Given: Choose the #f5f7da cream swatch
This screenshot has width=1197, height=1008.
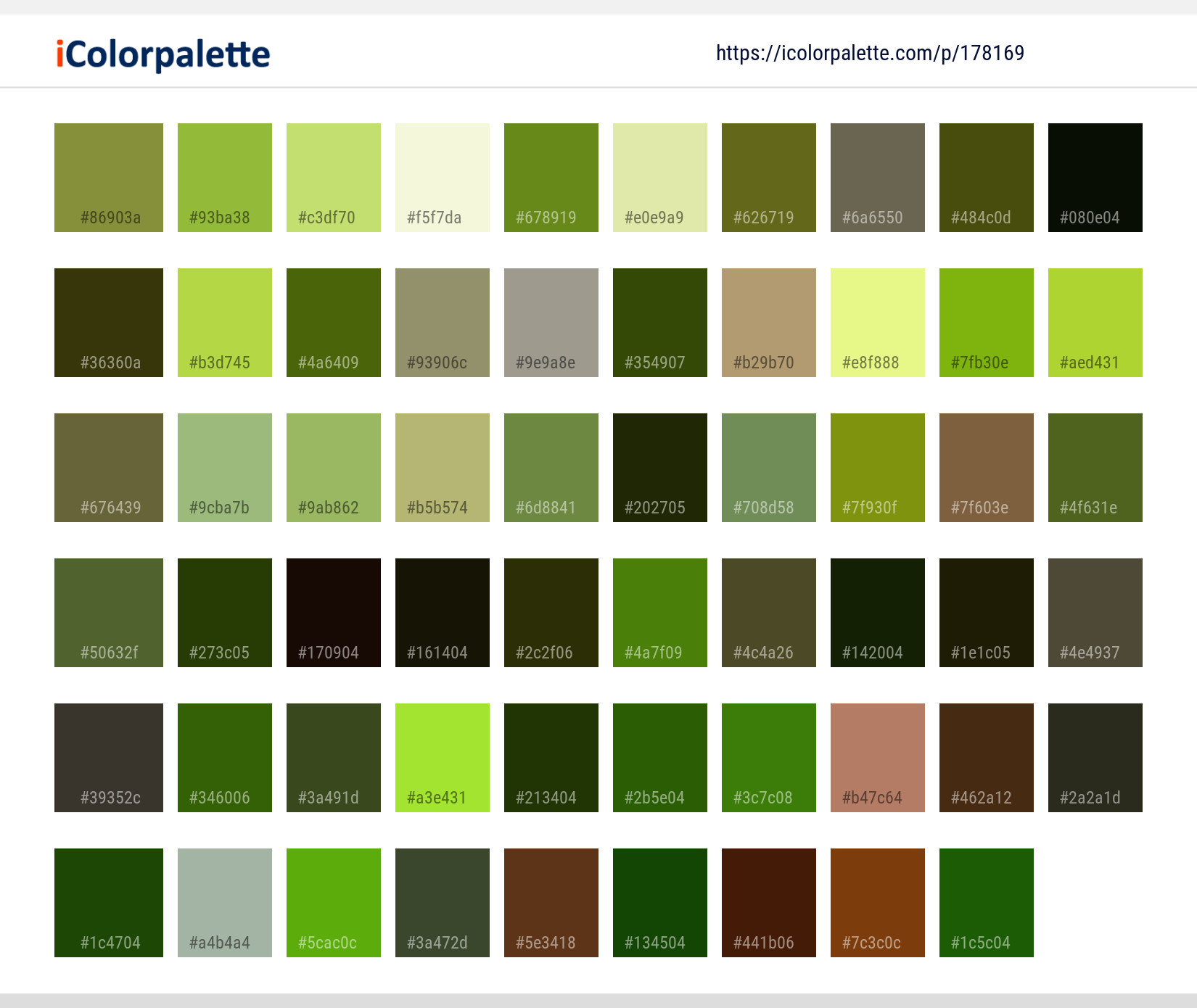Looking at the screenshot, I should (443, 178).
